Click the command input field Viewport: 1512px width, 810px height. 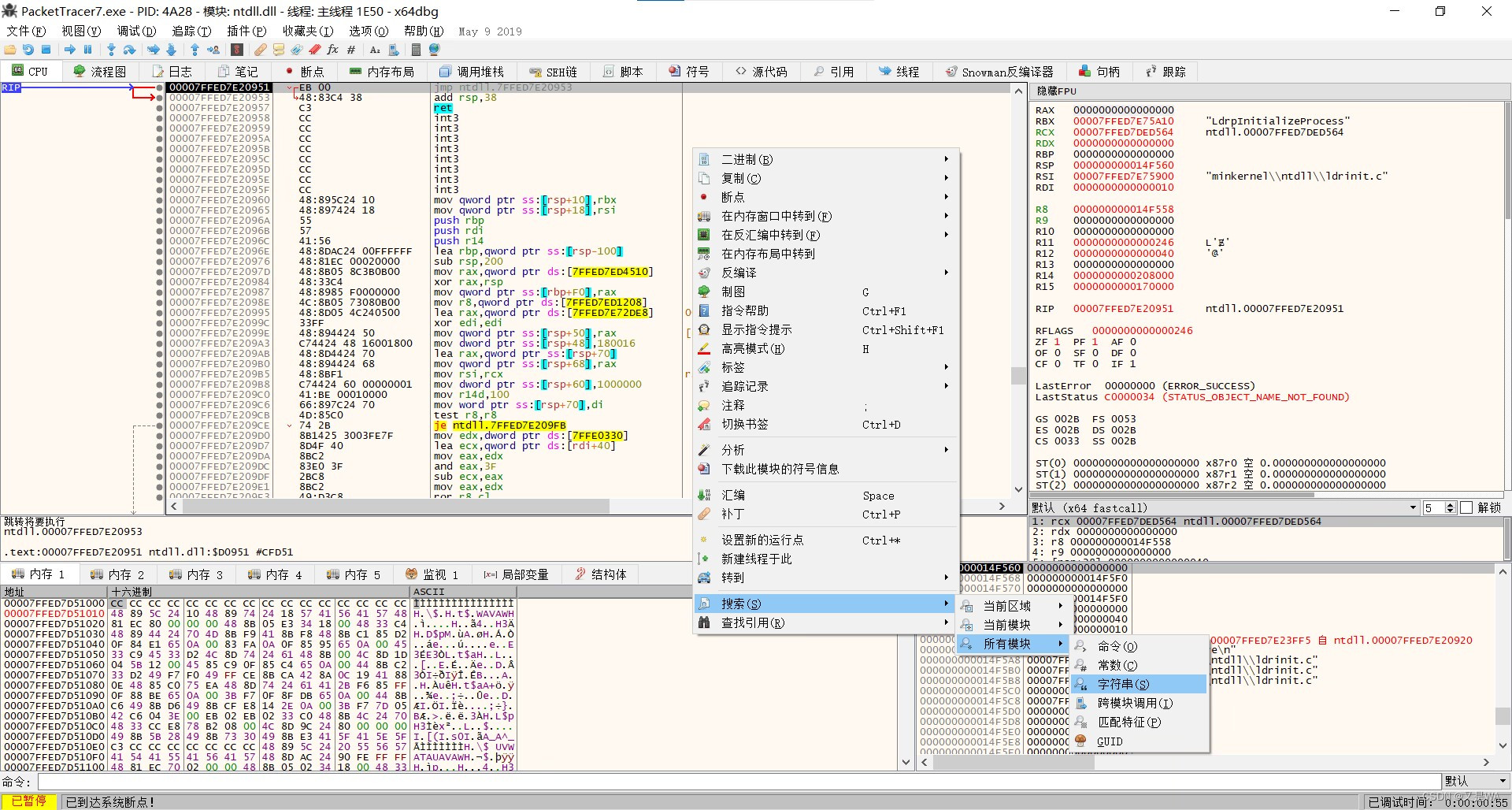click(x=739, y=781)
